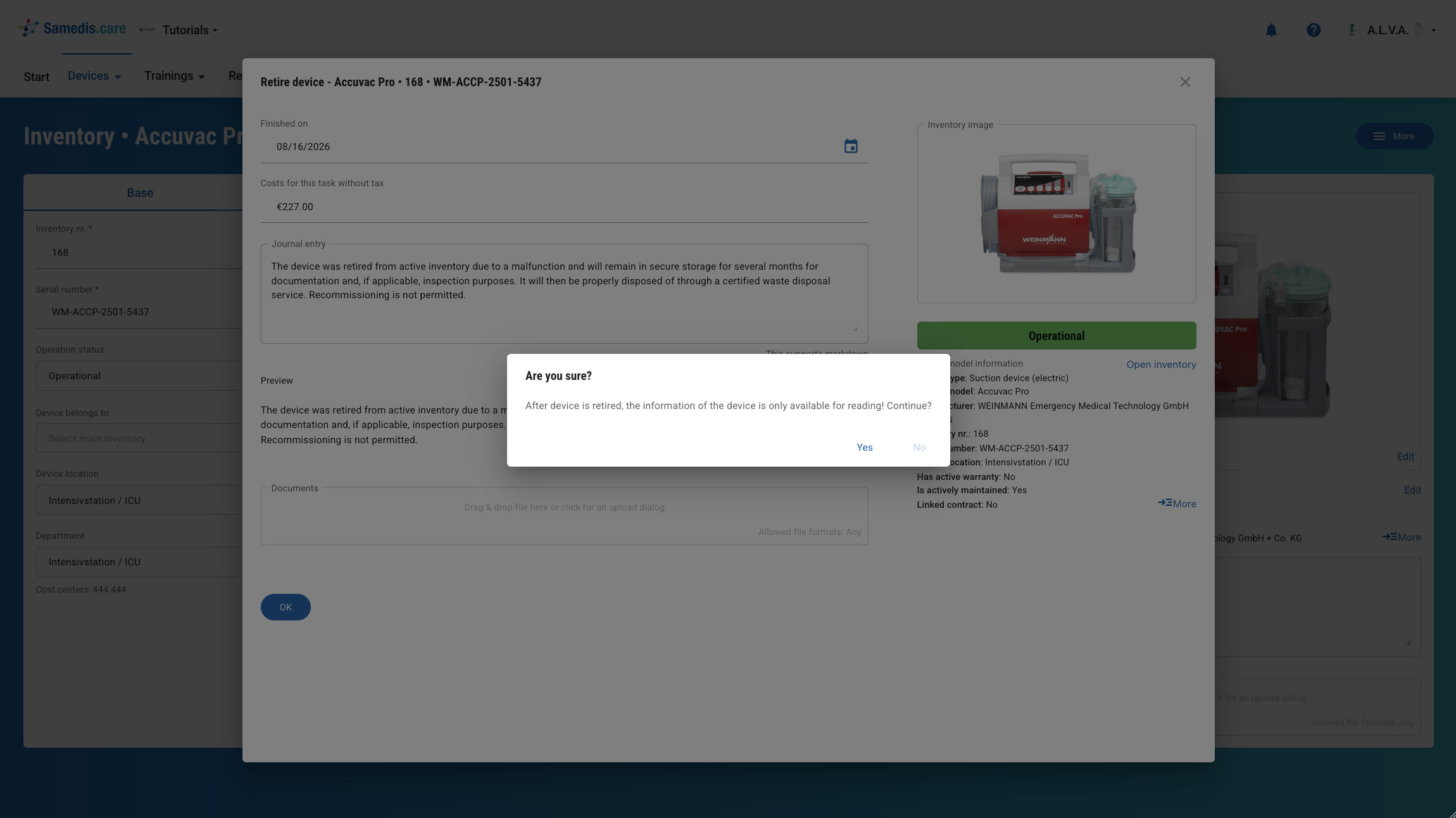Click the Preview label
Screen dimensions: 1456x818
coord(277,381)
